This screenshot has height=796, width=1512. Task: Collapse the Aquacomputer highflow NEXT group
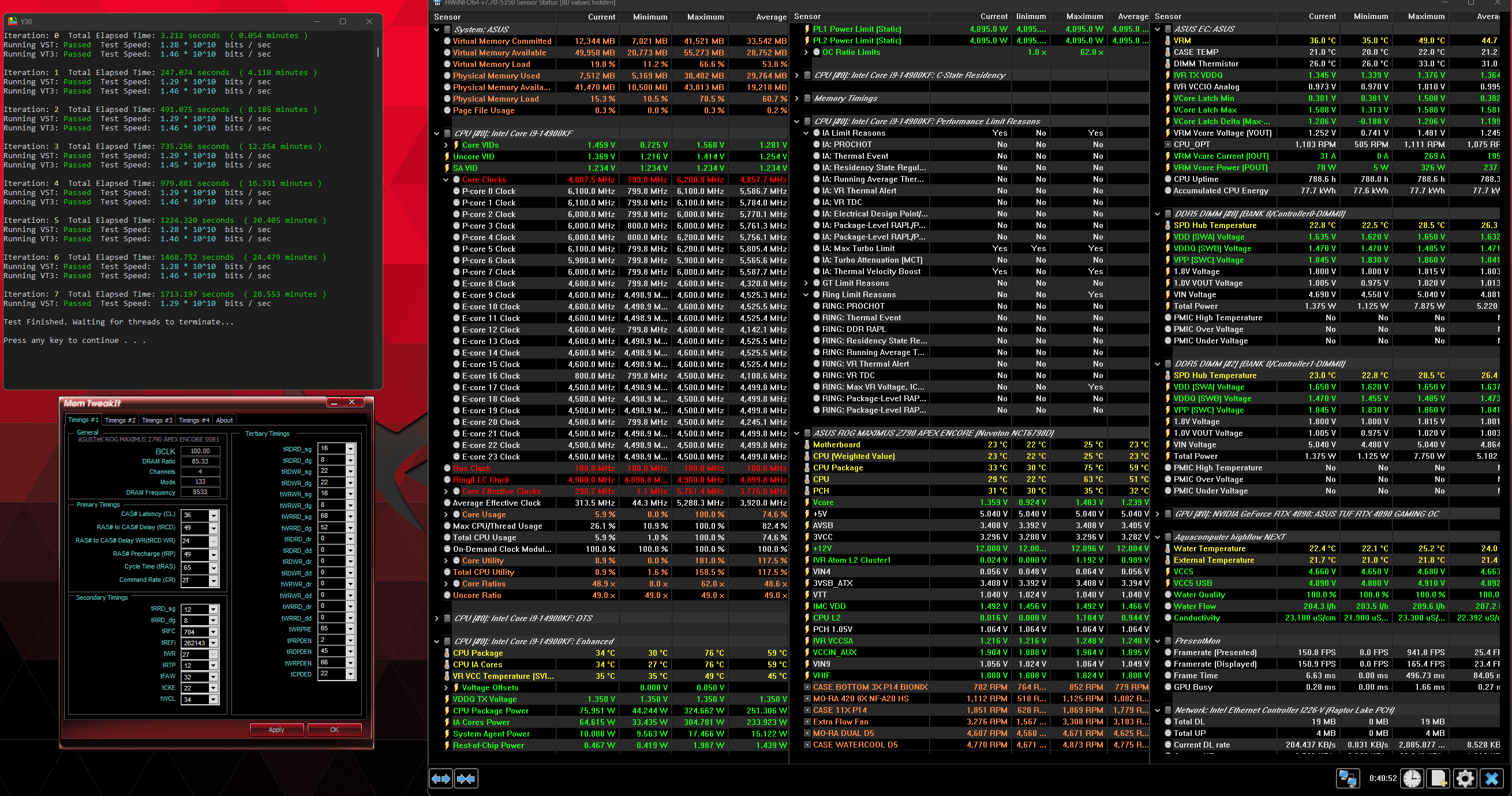point(1158,537)
